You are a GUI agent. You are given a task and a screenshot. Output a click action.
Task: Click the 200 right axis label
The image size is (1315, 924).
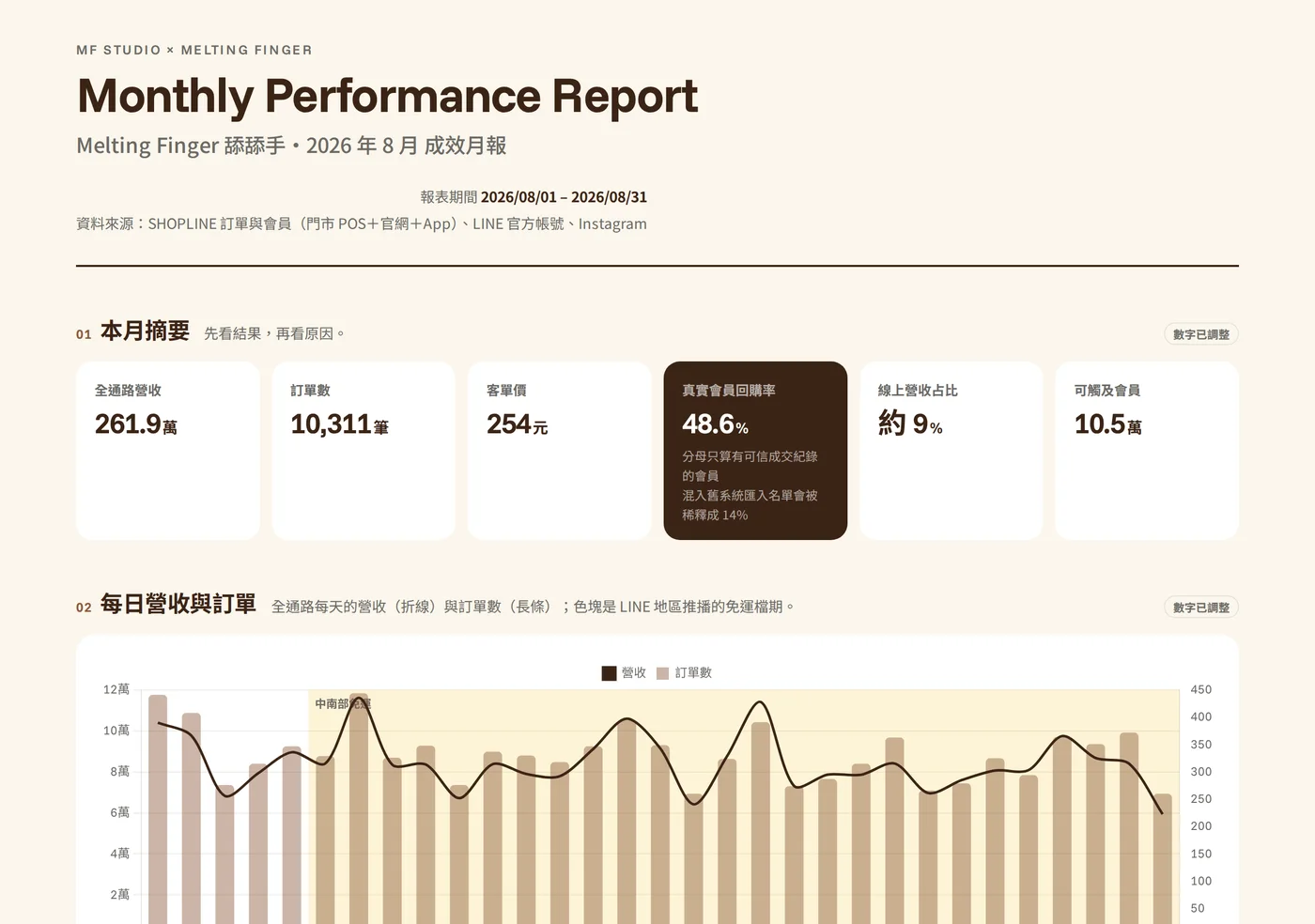[x=1200, y=826]
